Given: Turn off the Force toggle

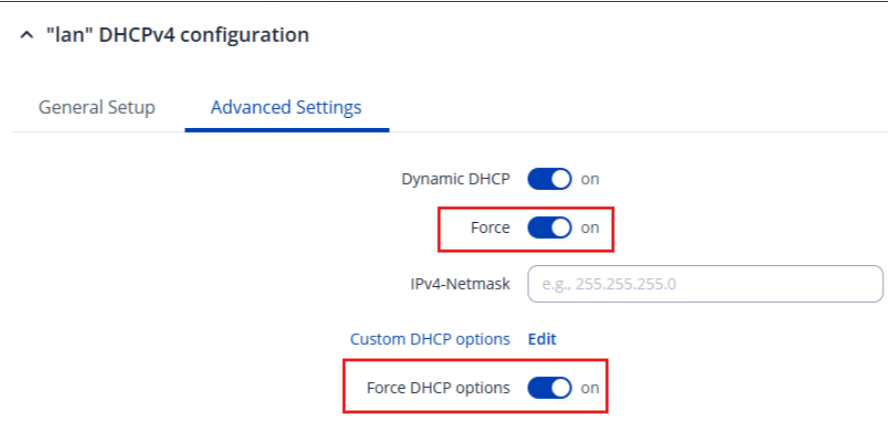Looking at the screenshot, I should 549,228.
